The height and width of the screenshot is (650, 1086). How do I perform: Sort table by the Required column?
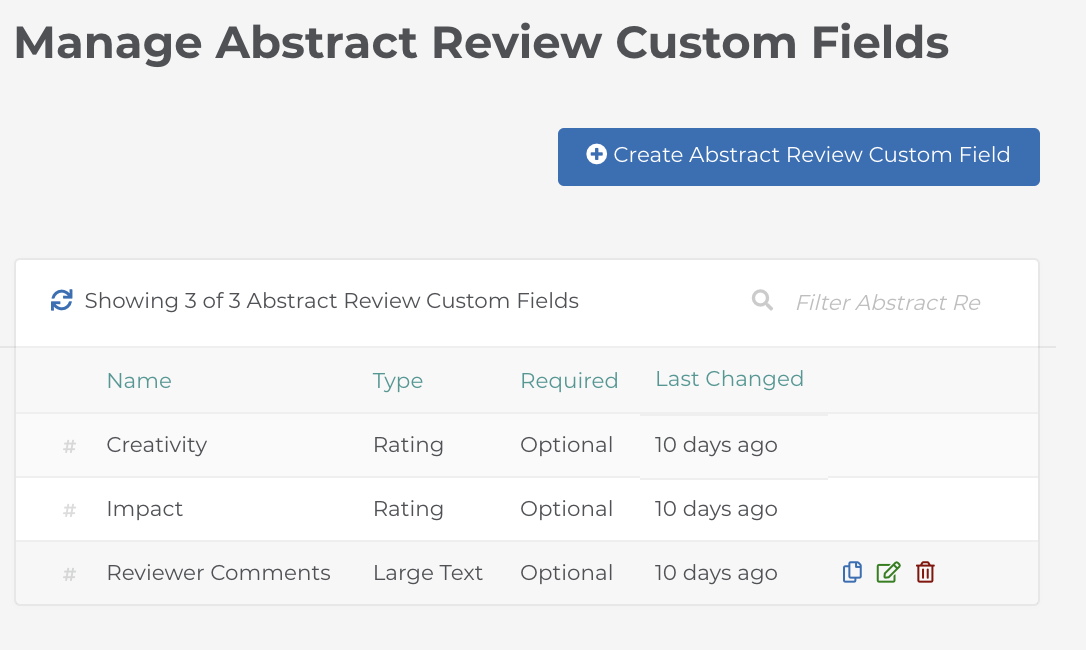point(569,381)
